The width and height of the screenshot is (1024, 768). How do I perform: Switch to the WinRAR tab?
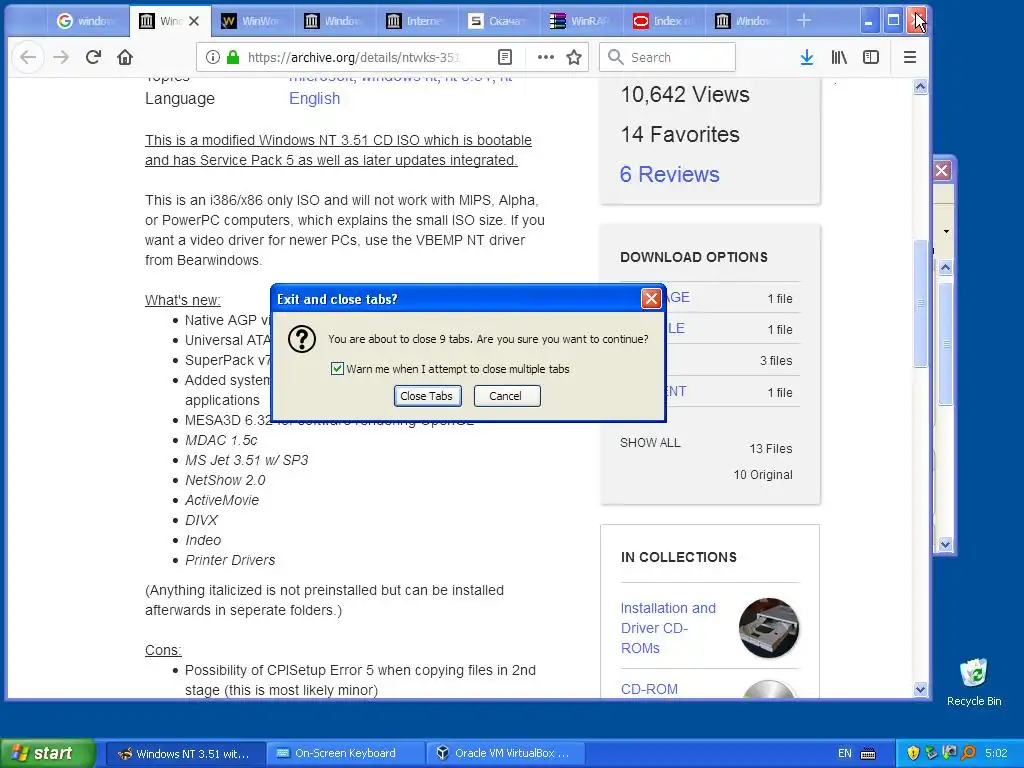[581, 21]
